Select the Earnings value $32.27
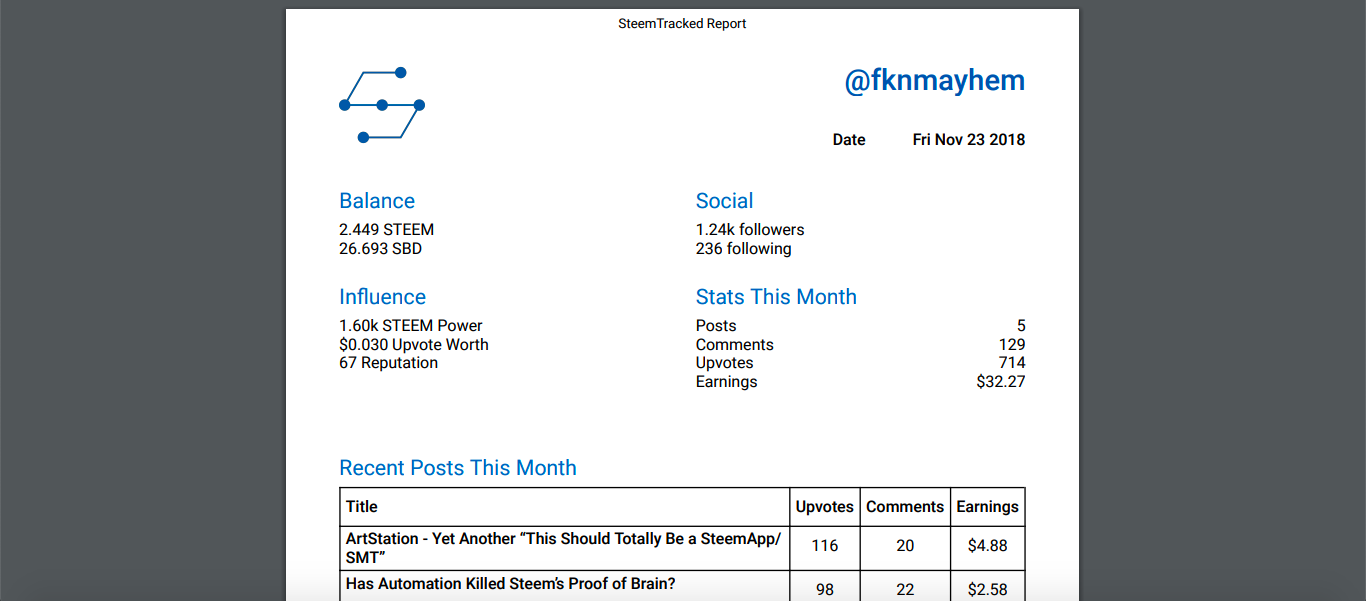 pos(1001,382)
